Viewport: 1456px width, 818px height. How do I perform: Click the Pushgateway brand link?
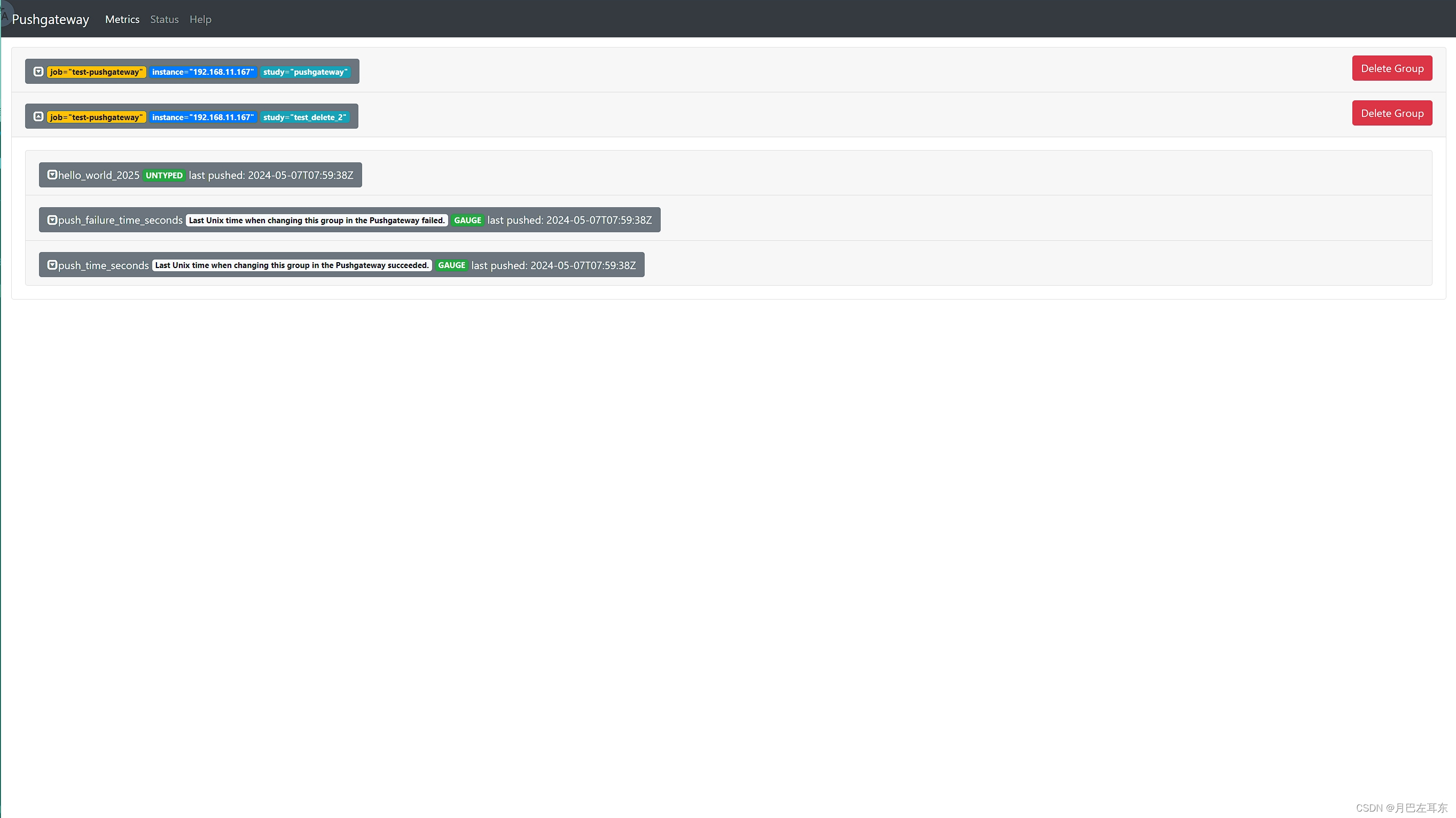pos(50,19)
